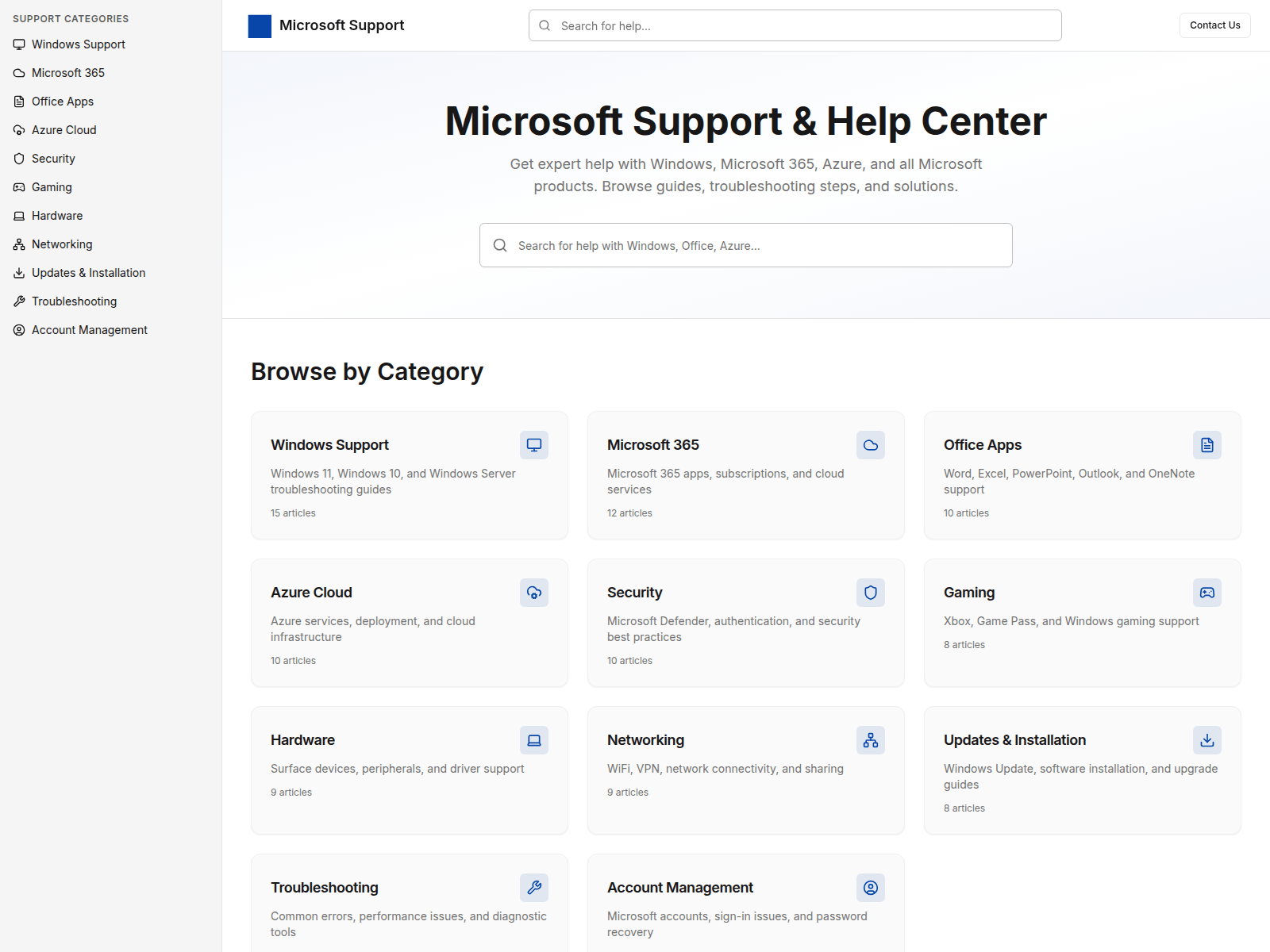Open Account Management sidebar item
This screenshot has height=952, width=1270.
89,330
